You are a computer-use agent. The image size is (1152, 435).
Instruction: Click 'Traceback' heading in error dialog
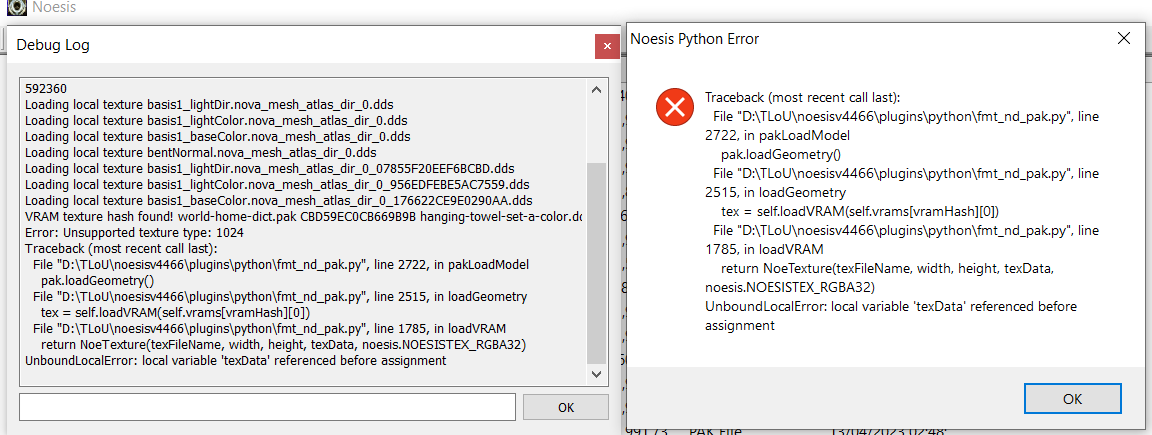tap(802, 98)
